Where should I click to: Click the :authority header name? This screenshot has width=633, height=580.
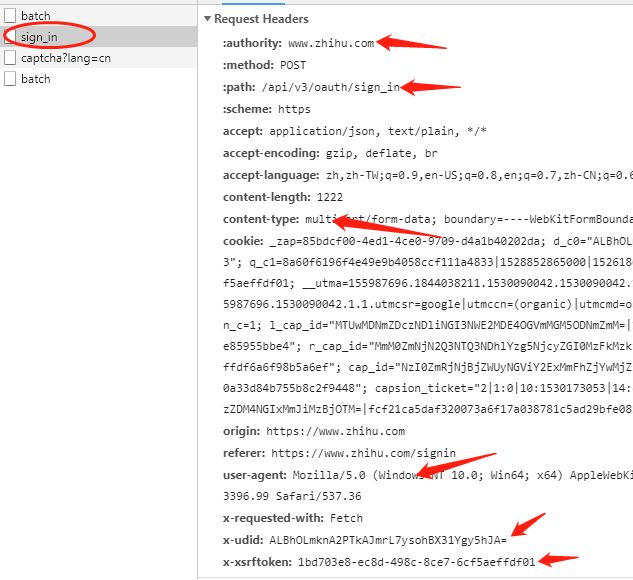[252, 43]
